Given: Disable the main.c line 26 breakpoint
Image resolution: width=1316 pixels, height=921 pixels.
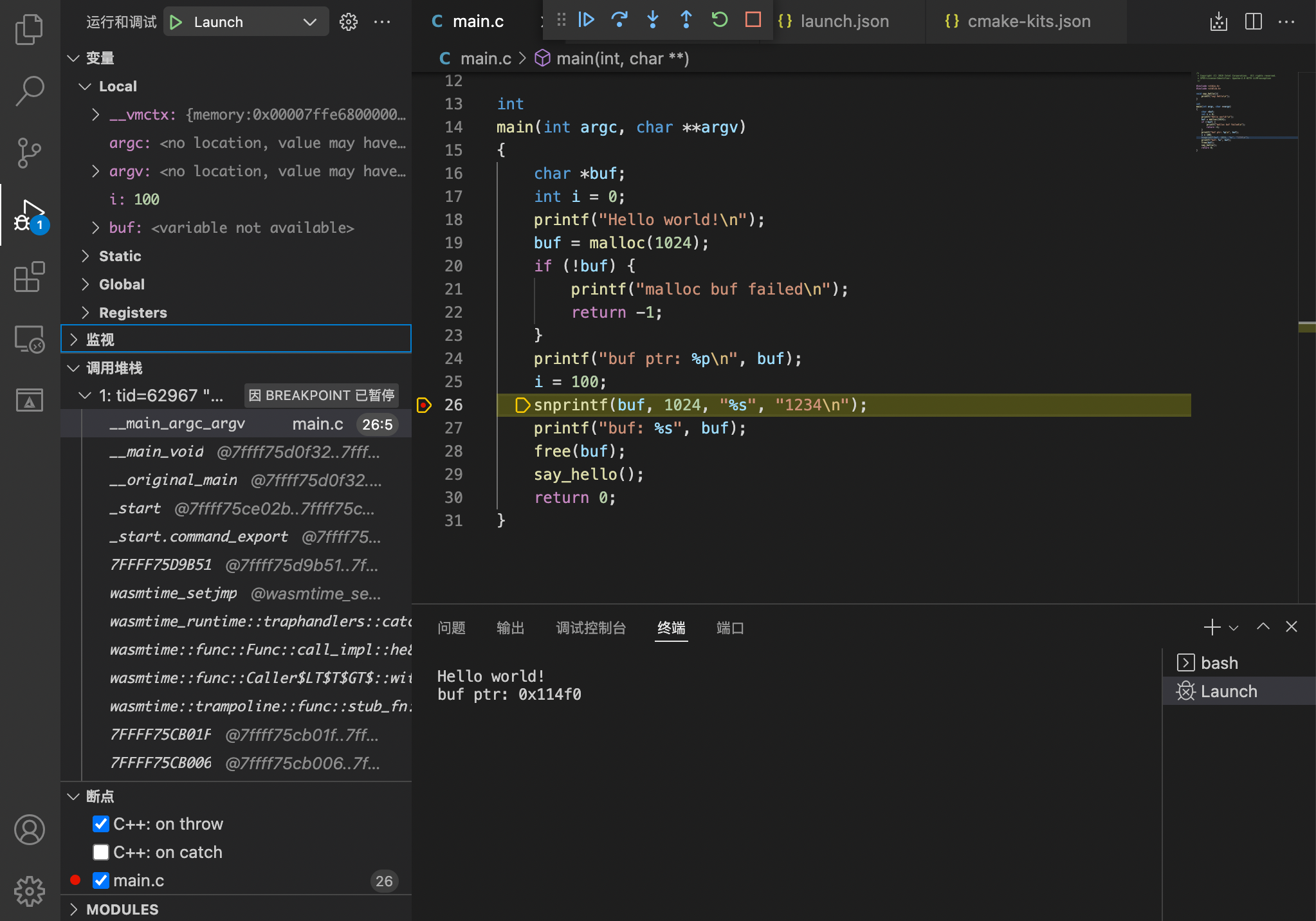Looking at the screenshot, I should point(101,880).
